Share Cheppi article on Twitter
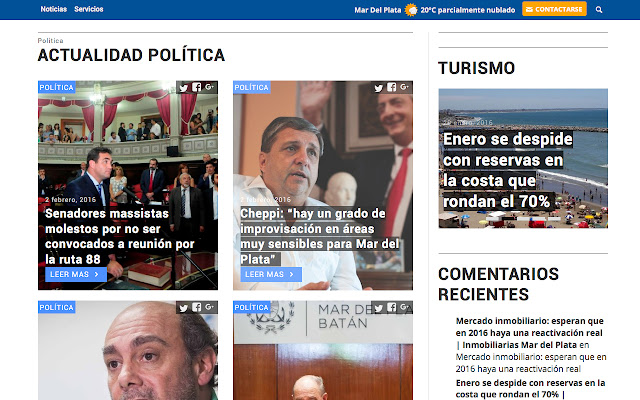Viewport: 640px width, 400px height. 379,87
